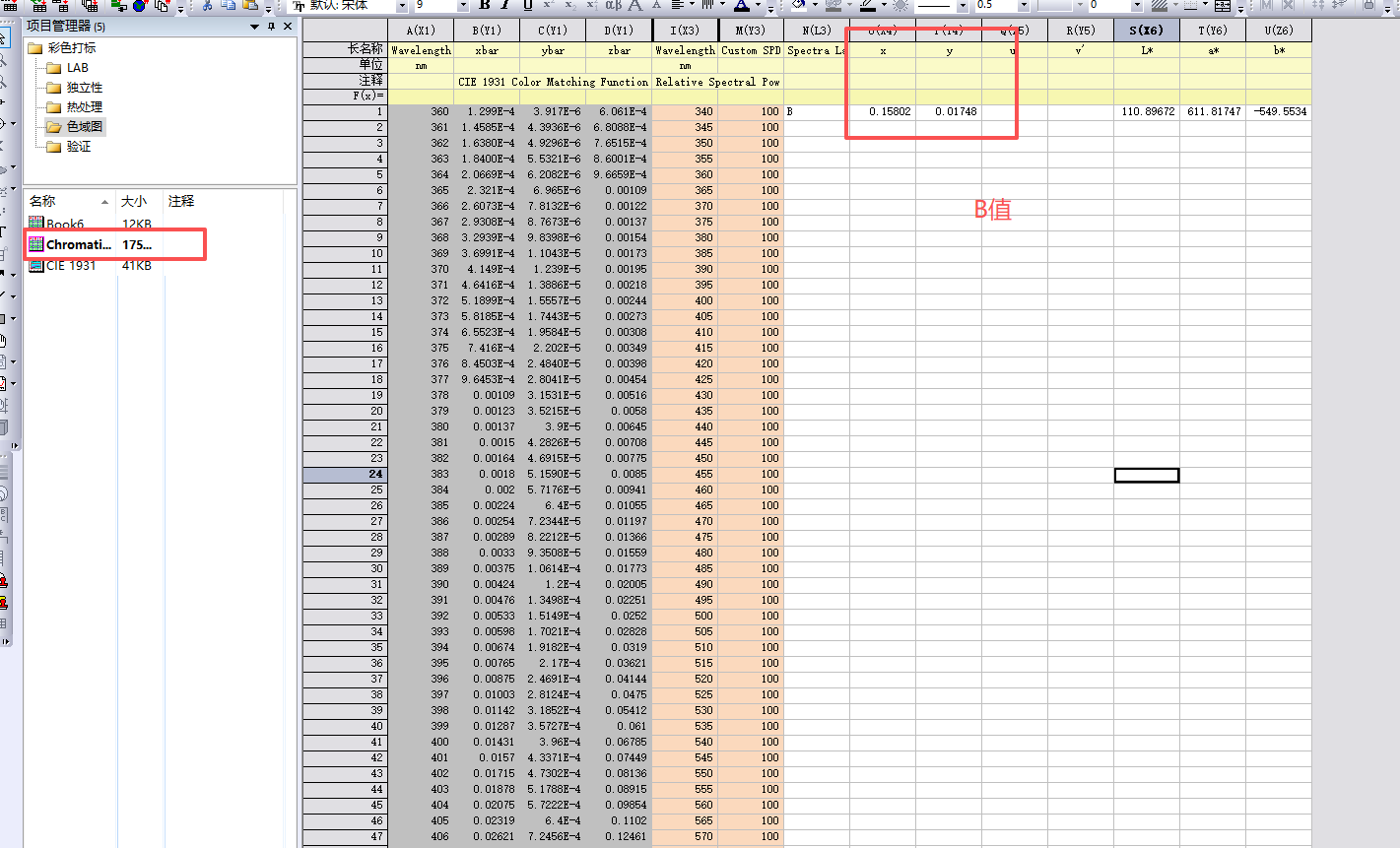Open the fill color dropdown arrow
The image size is (1400, 848).
pos(815,5)
